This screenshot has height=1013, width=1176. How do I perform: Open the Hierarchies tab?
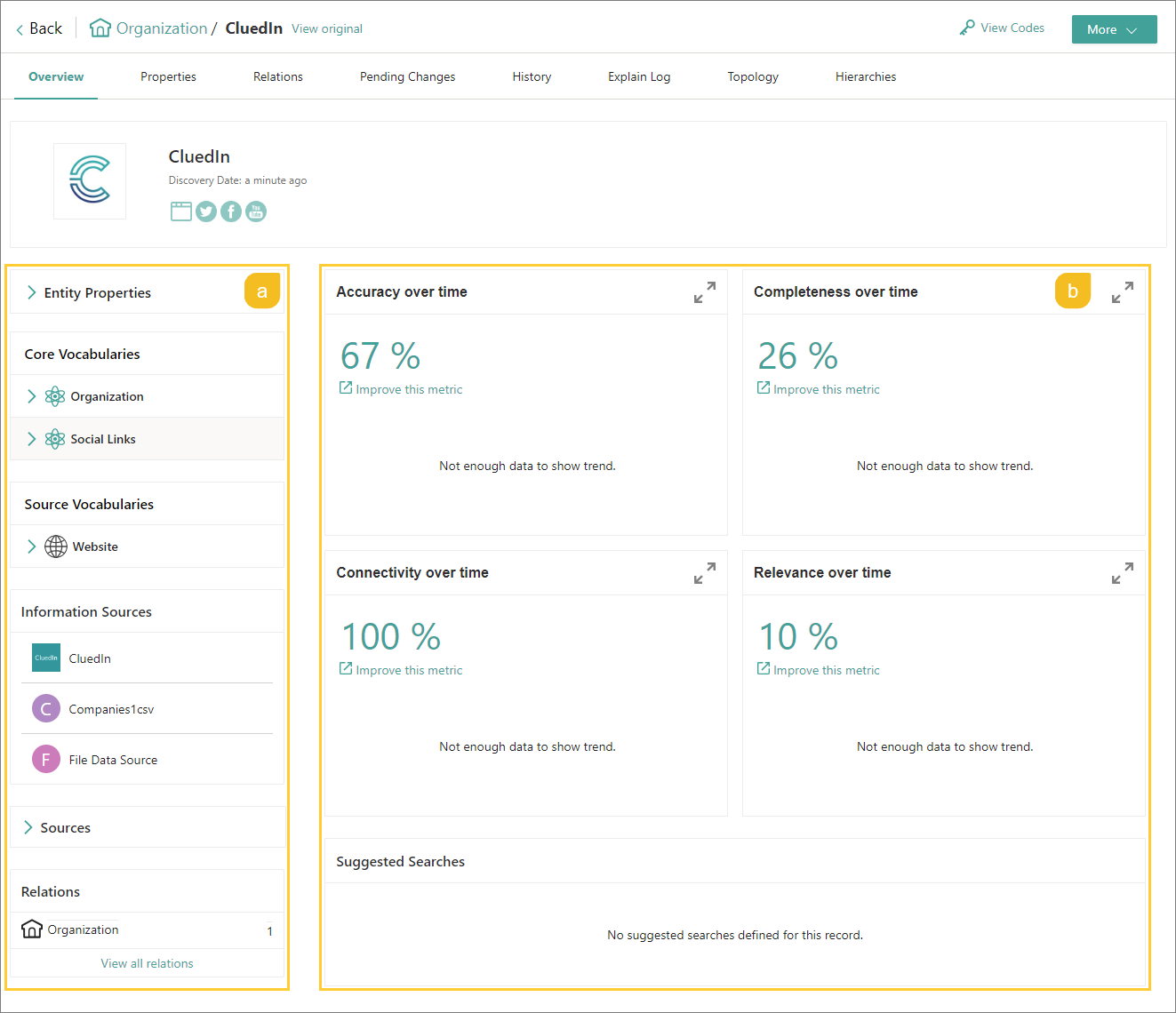(866, 76)
